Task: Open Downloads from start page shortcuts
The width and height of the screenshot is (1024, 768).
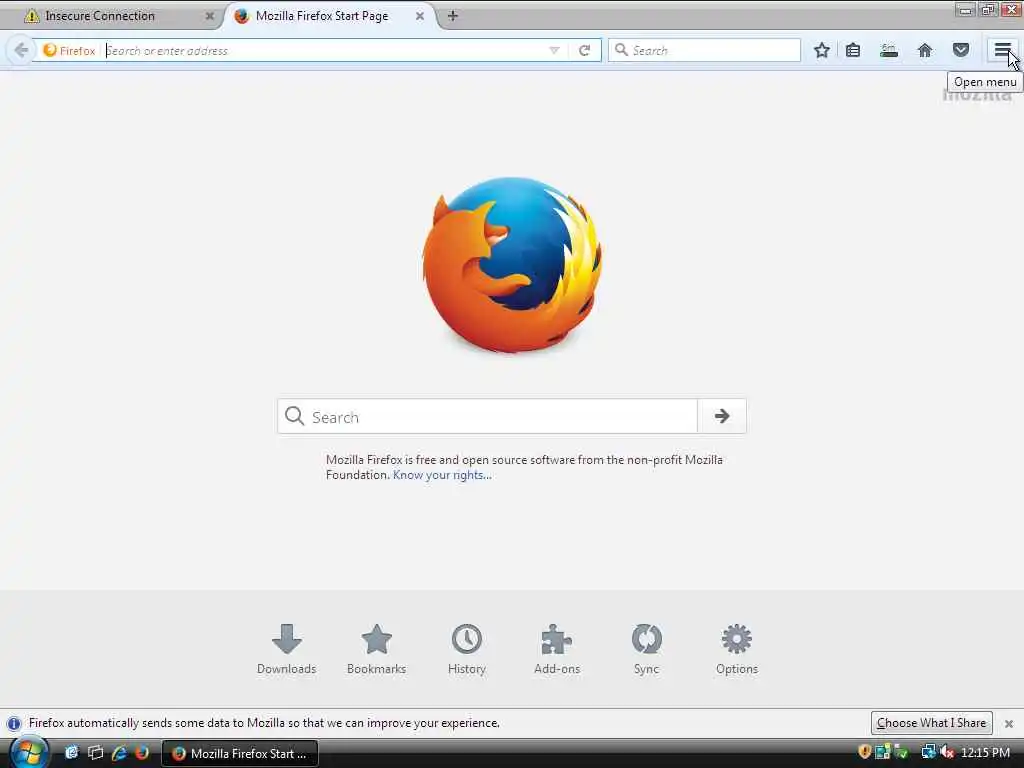Action: pyautogui.click(x=286, y=649)
